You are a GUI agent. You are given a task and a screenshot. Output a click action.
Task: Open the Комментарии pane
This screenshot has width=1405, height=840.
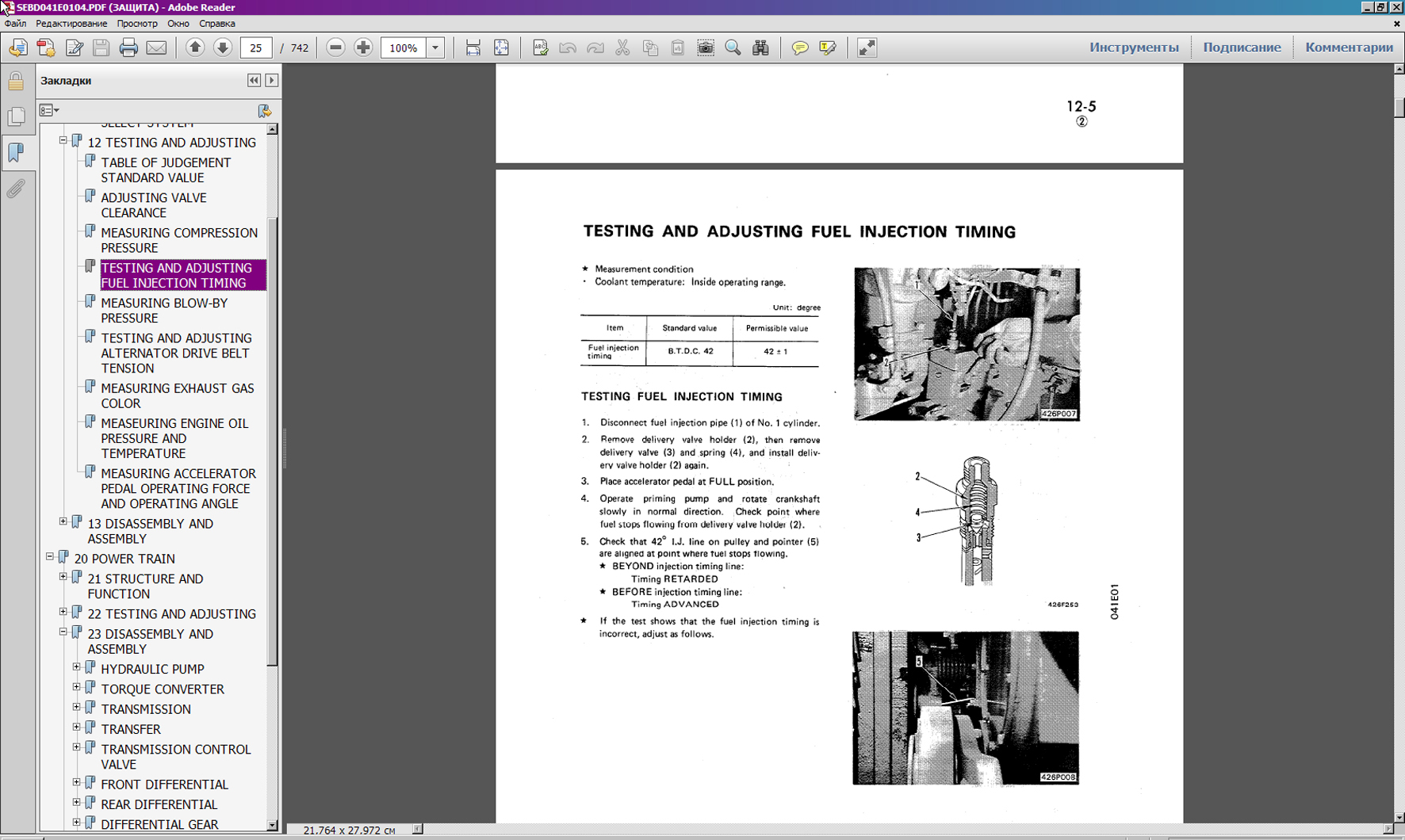pyautogui.click(x=1349, y=48)
